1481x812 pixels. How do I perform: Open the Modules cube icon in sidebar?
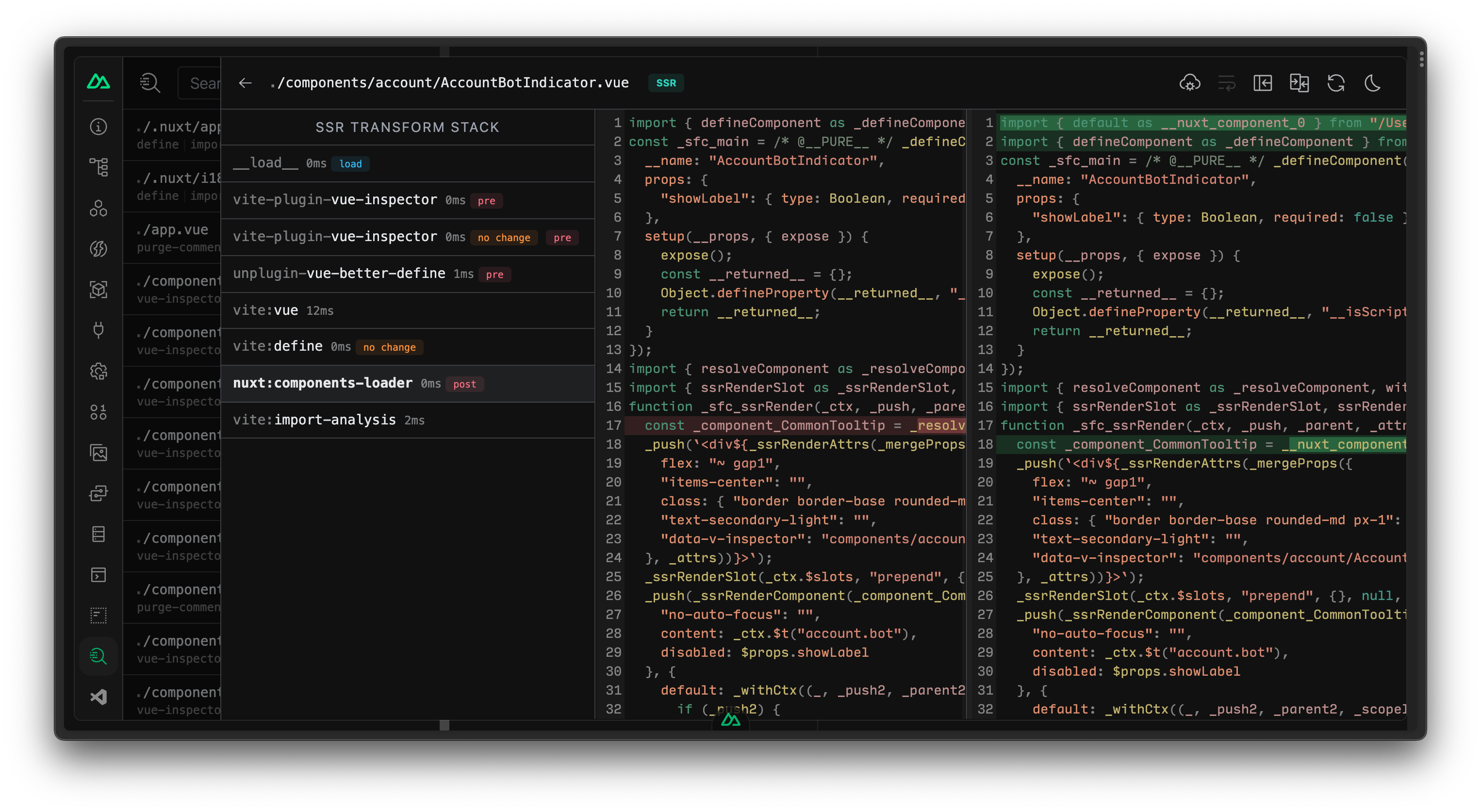[x=99, y=290]
